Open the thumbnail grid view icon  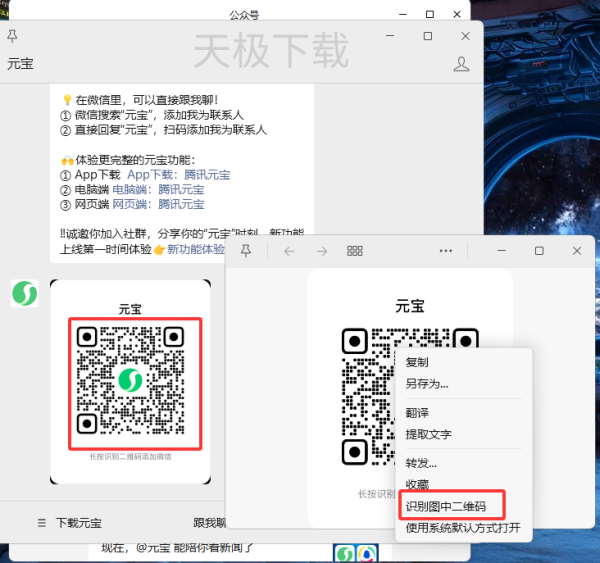point(354,250)
